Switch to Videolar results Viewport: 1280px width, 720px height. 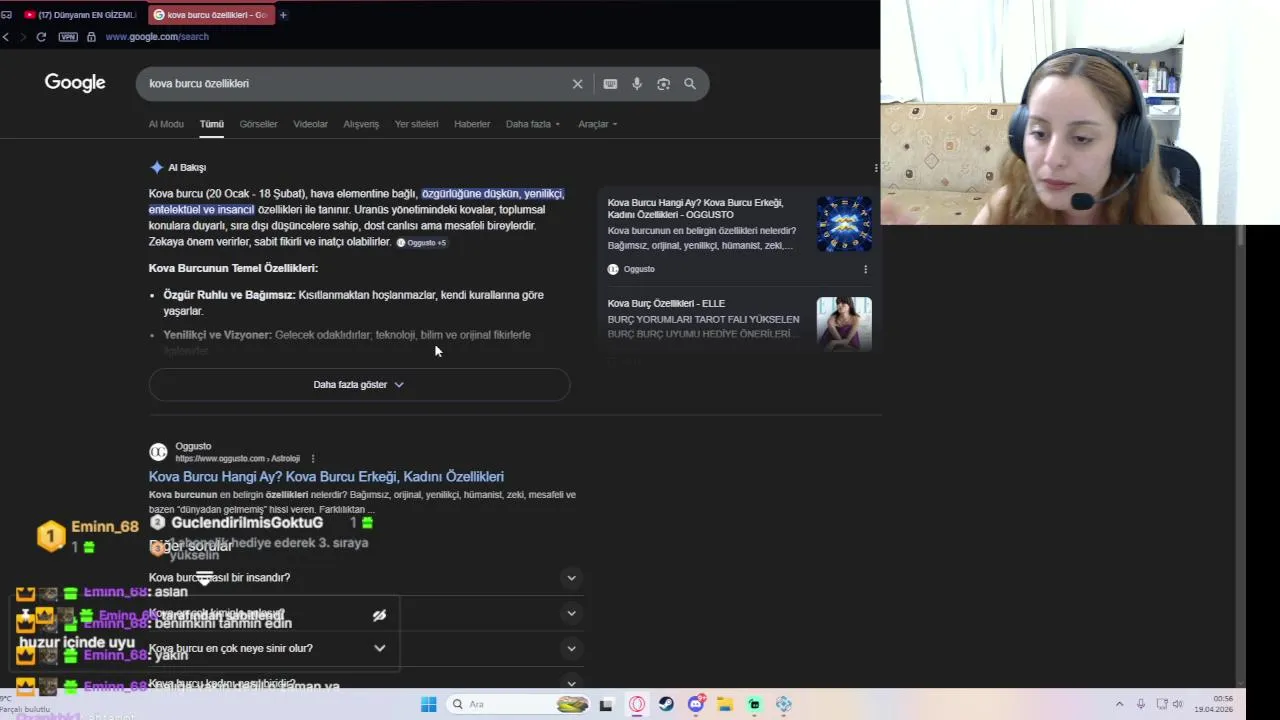(310, 124)
